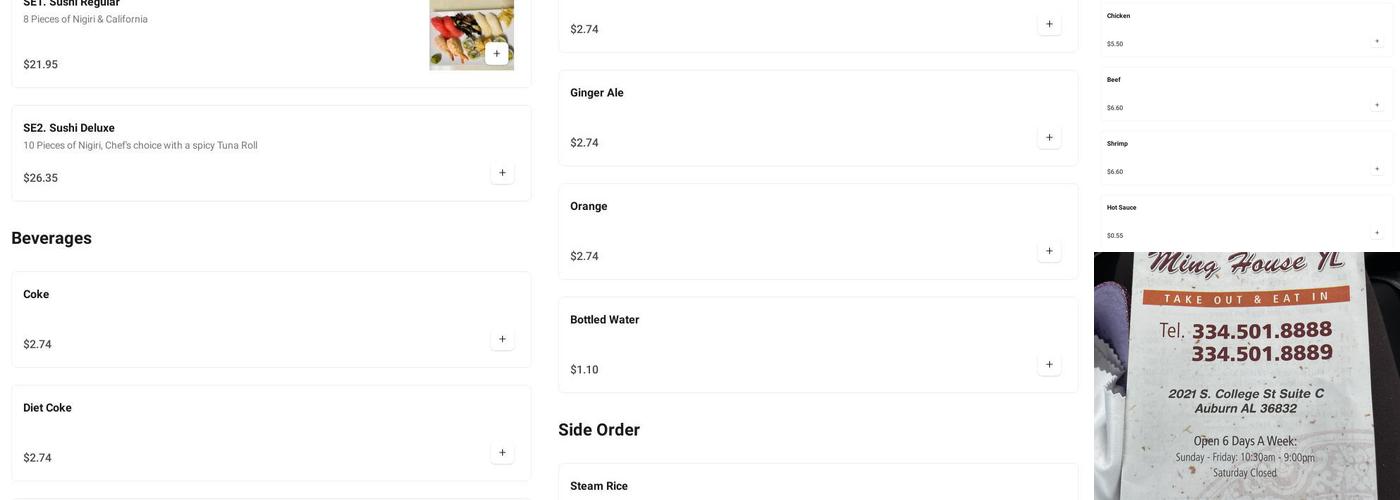The height and width of the screenshot is (500, 1400).
Task: Add Diet Coke using its plus icon
Action: point(502,453)
